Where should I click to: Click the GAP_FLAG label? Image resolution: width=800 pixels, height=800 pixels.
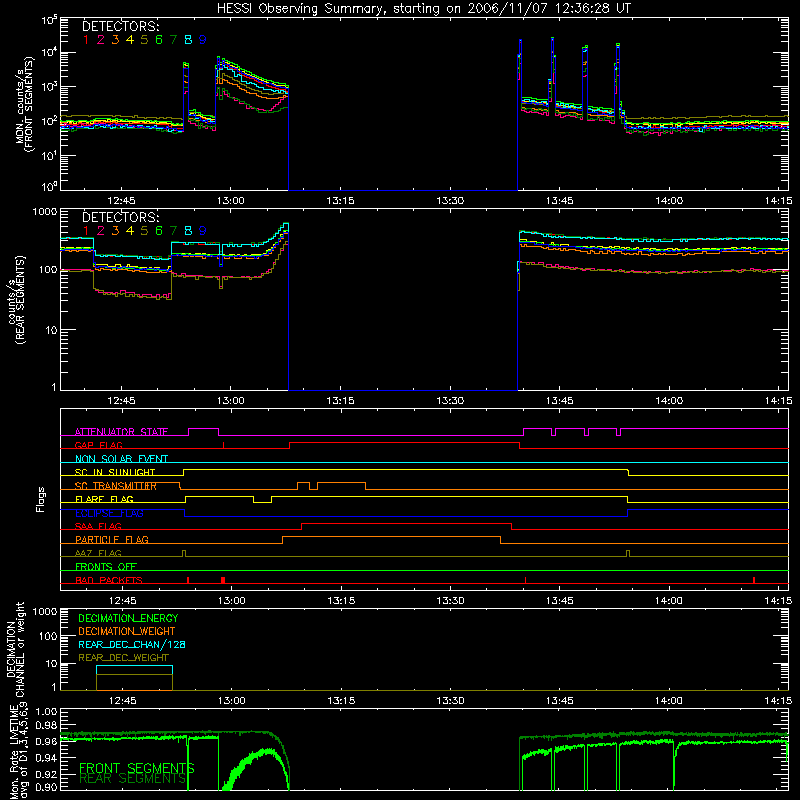98,445
